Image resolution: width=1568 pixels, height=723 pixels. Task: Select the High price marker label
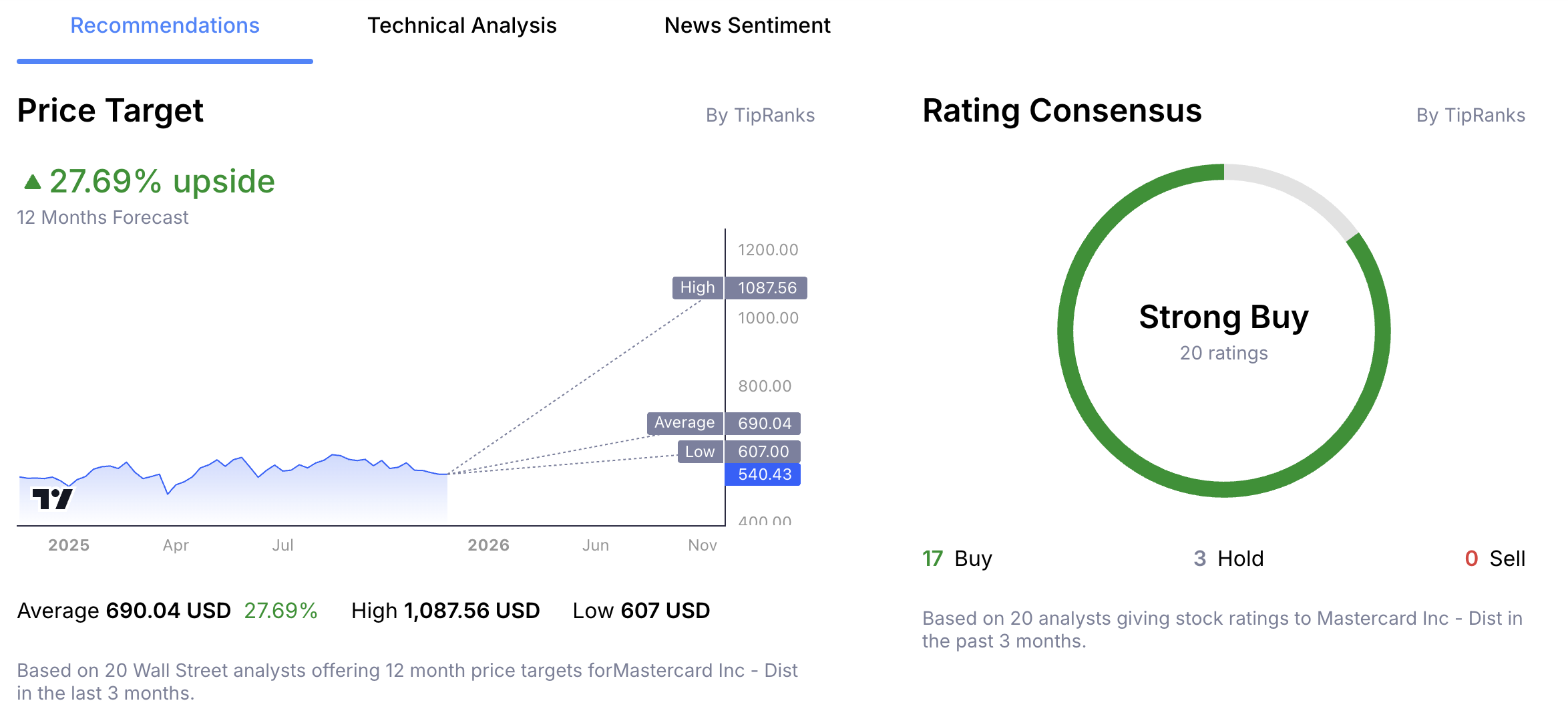coord(697,287)
